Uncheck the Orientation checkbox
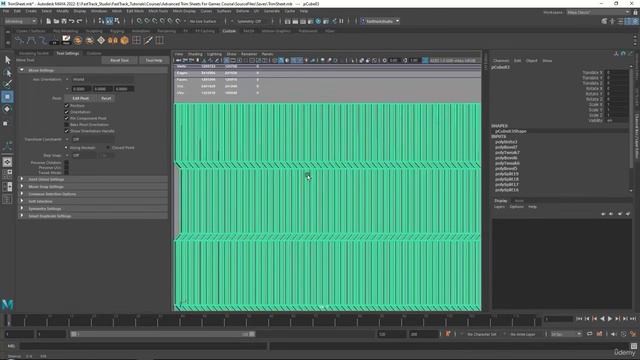 click(67, 112)
